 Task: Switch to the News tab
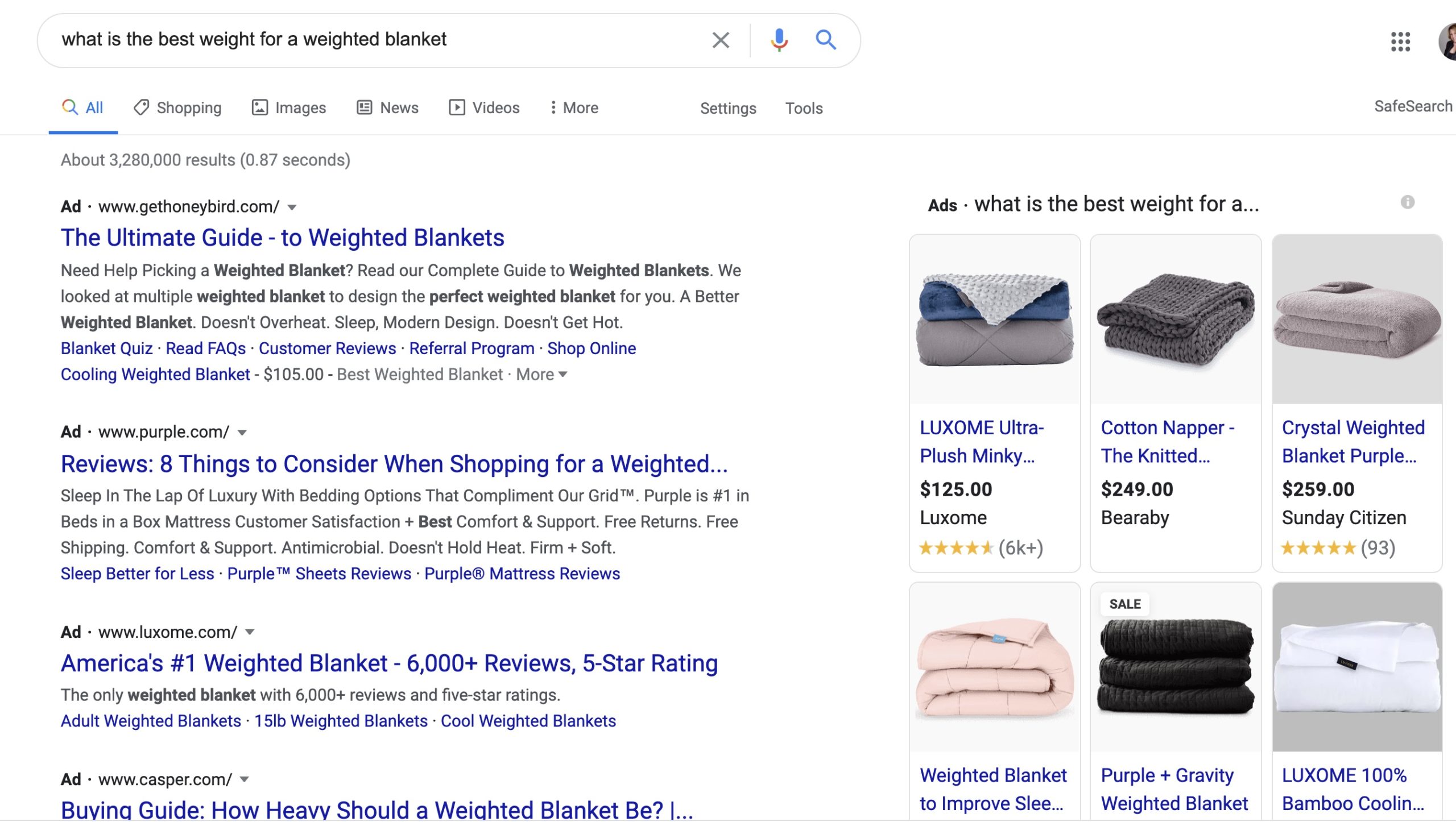click(x=387, y=108)
